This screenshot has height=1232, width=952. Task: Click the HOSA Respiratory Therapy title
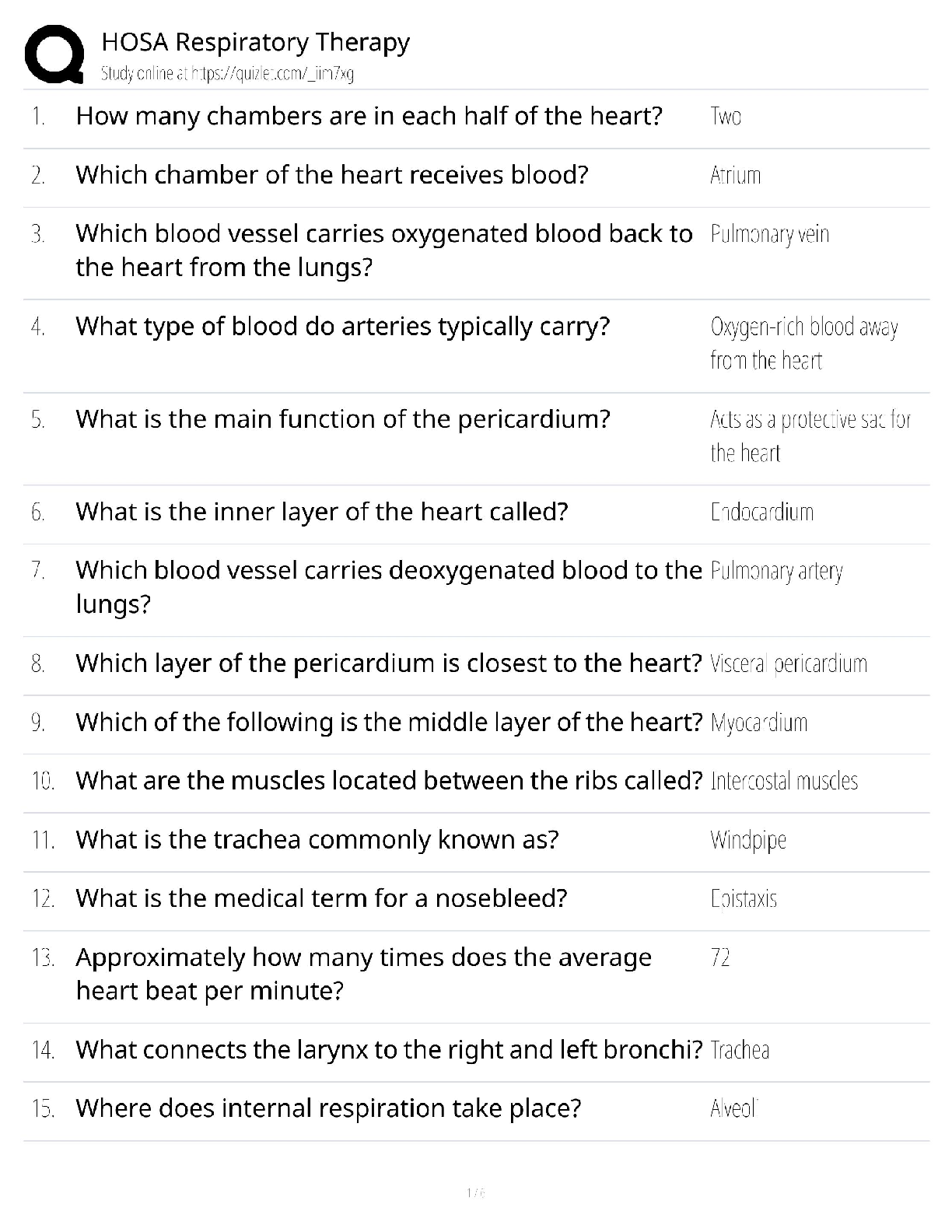255,42
